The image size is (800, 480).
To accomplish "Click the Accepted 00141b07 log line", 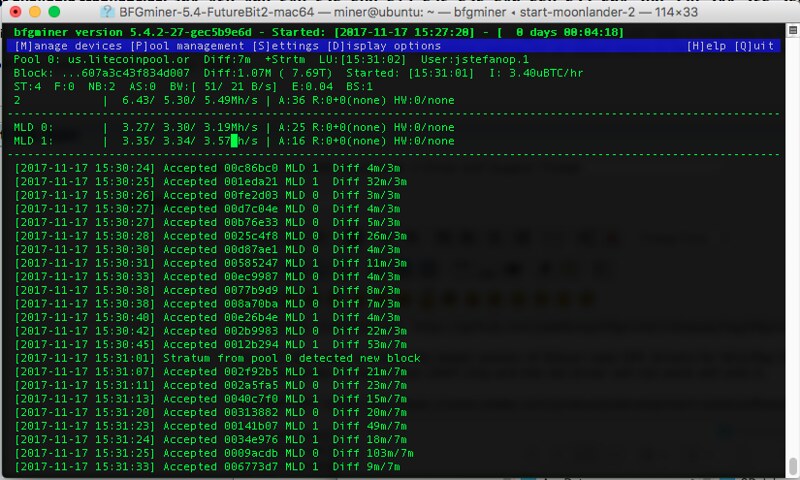I will 210,426.
